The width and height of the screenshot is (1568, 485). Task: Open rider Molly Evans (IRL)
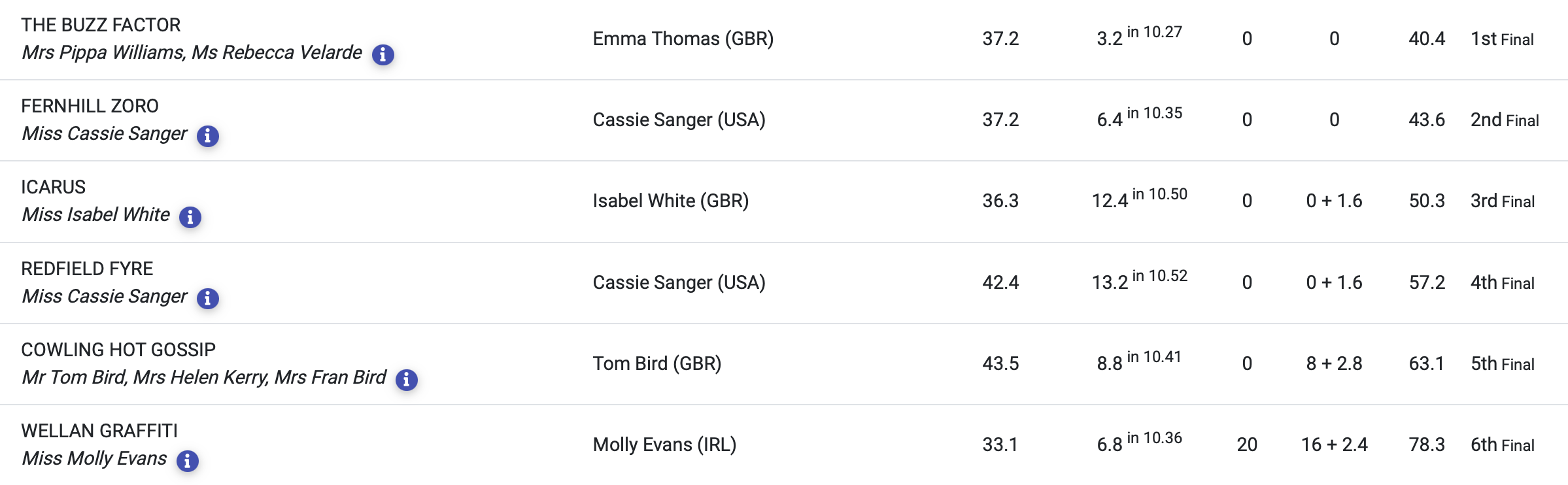click(664, 444)
